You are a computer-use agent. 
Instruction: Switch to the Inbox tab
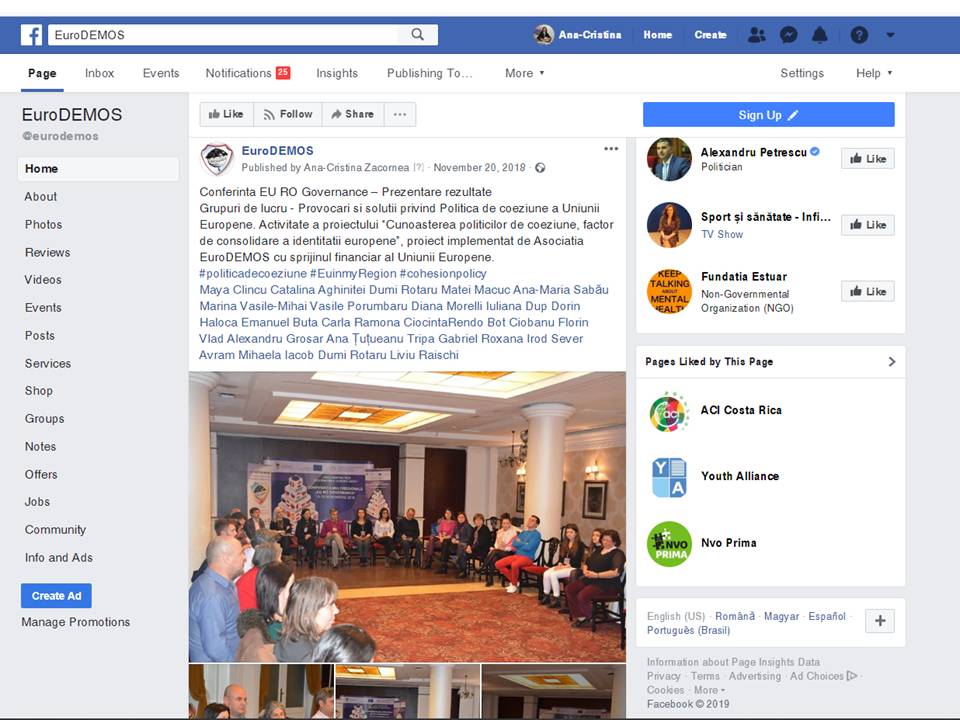[x=99, y=73]
